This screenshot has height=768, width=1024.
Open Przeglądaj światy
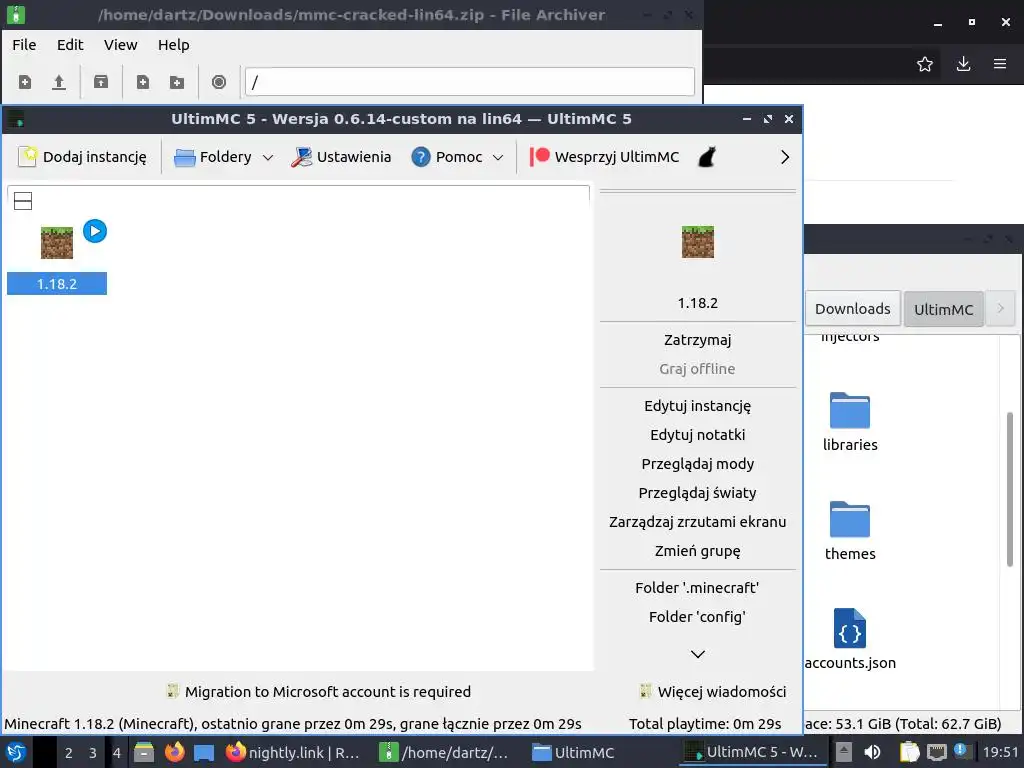tap(697, 492)
